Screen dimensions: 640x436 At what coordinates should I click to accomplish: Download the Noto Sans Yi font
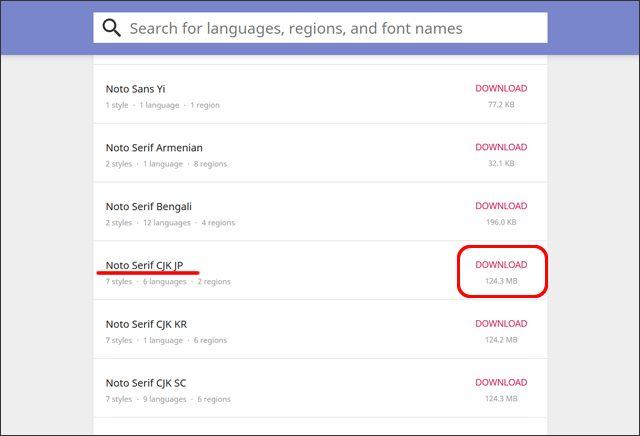pos(501,88)
